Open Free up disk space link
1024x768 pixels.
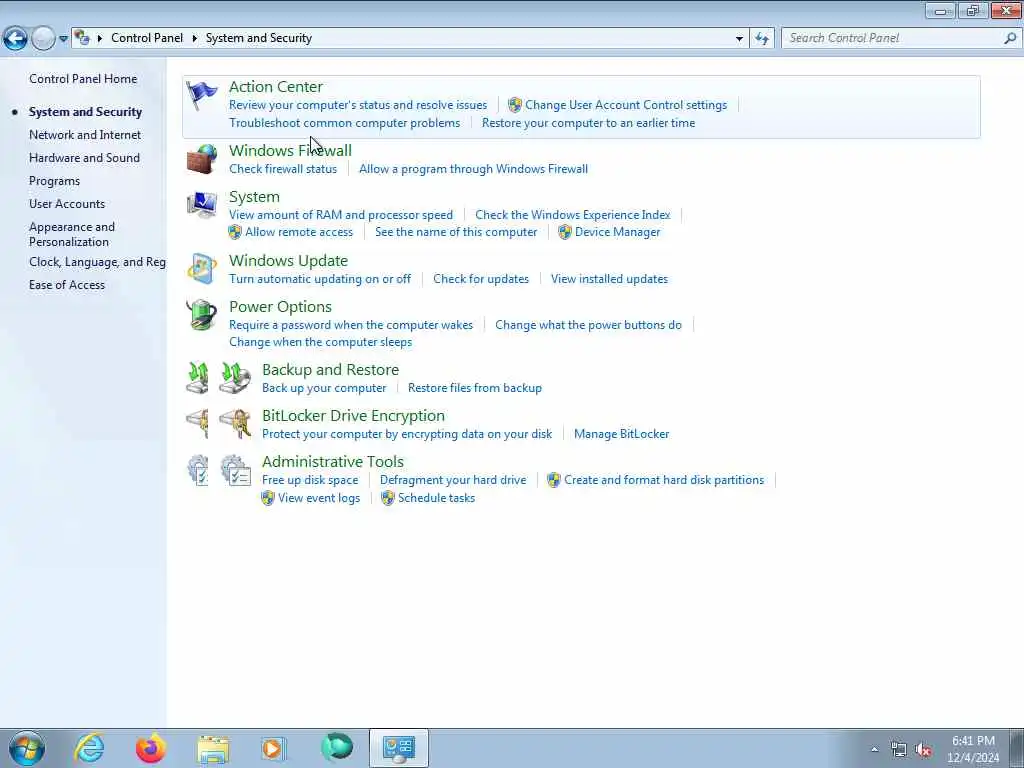310,480
